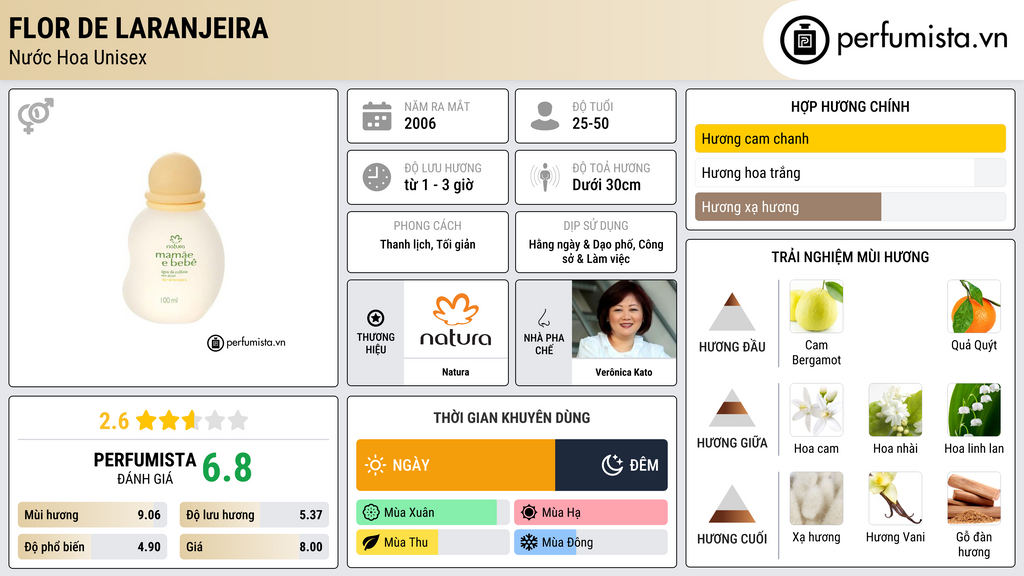This screenshot has width=1024, height=576.
Task: Click the FLOR DE LARANJEIRA title
Action: click(138, 28)
